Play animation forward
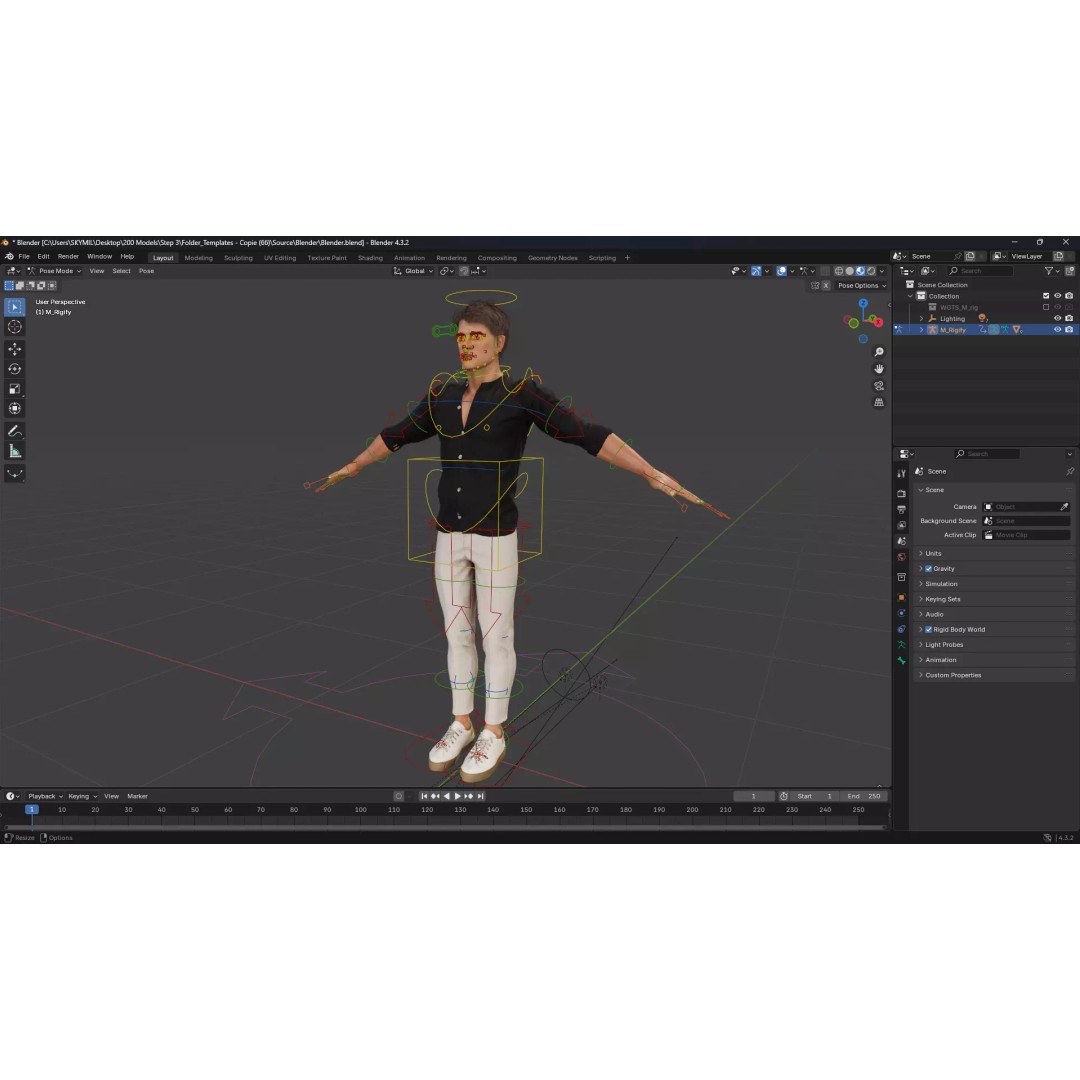 457,796
